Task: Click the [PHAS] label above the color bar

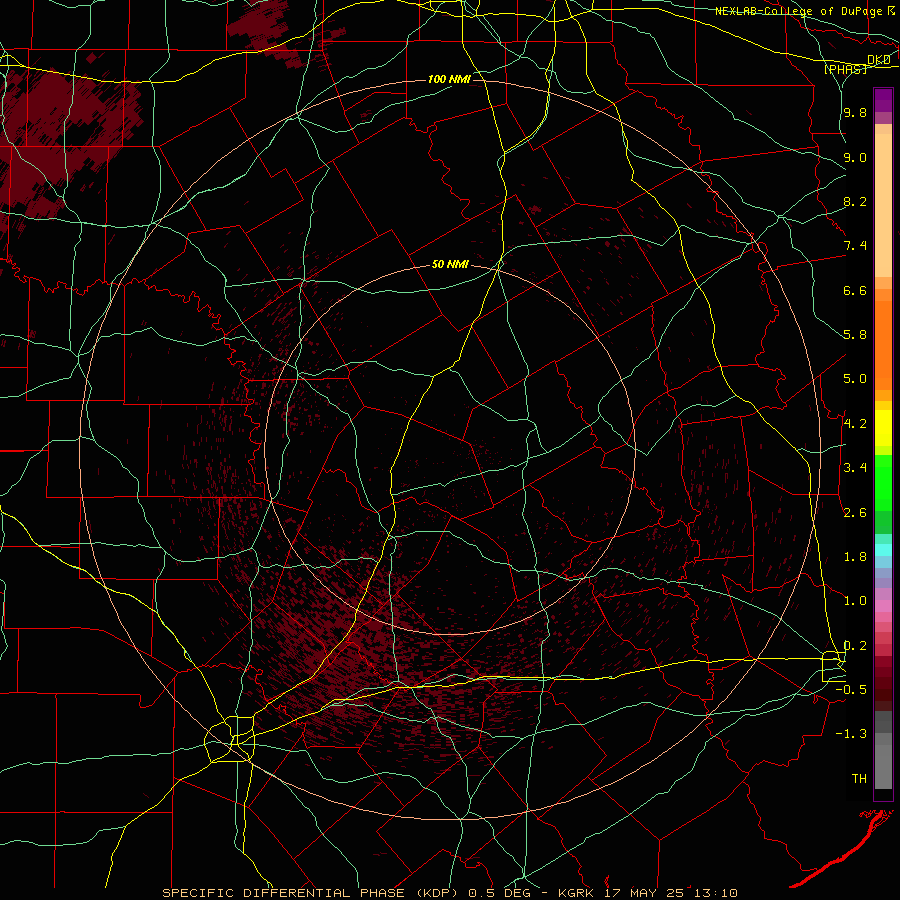Action: pos(845,69)
